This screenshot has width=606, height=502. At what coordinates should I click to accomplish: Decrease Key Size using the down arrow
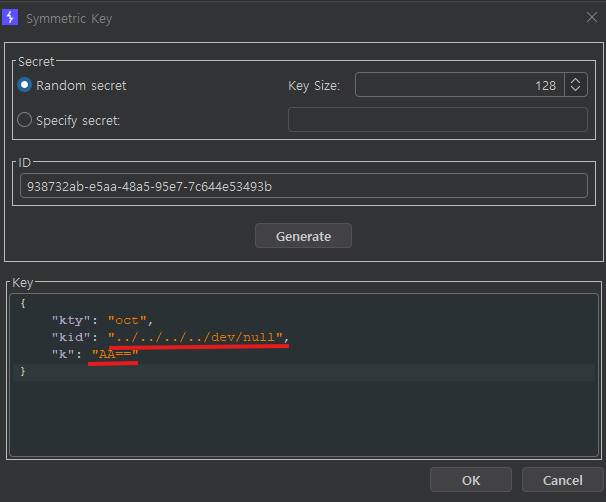tap(576, 90)
